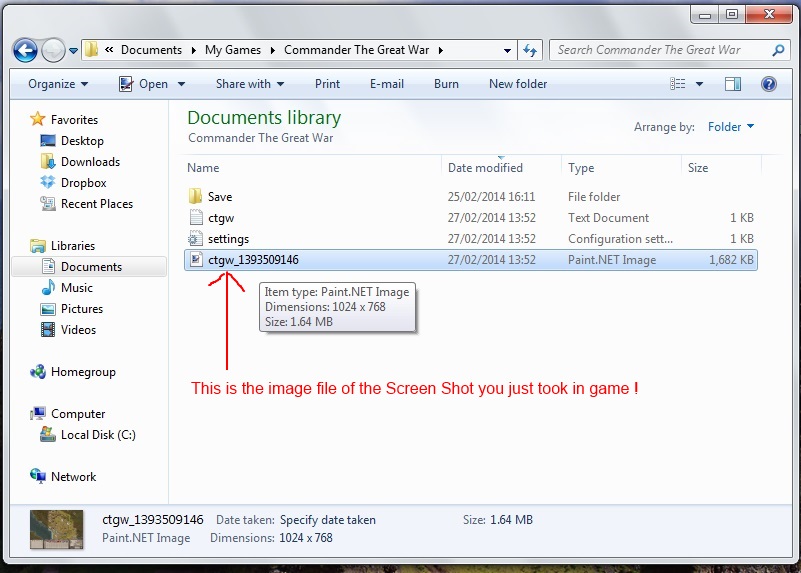Click the ctgw thumbnail in details pane
801x573 pixels.
pos(56,529)
